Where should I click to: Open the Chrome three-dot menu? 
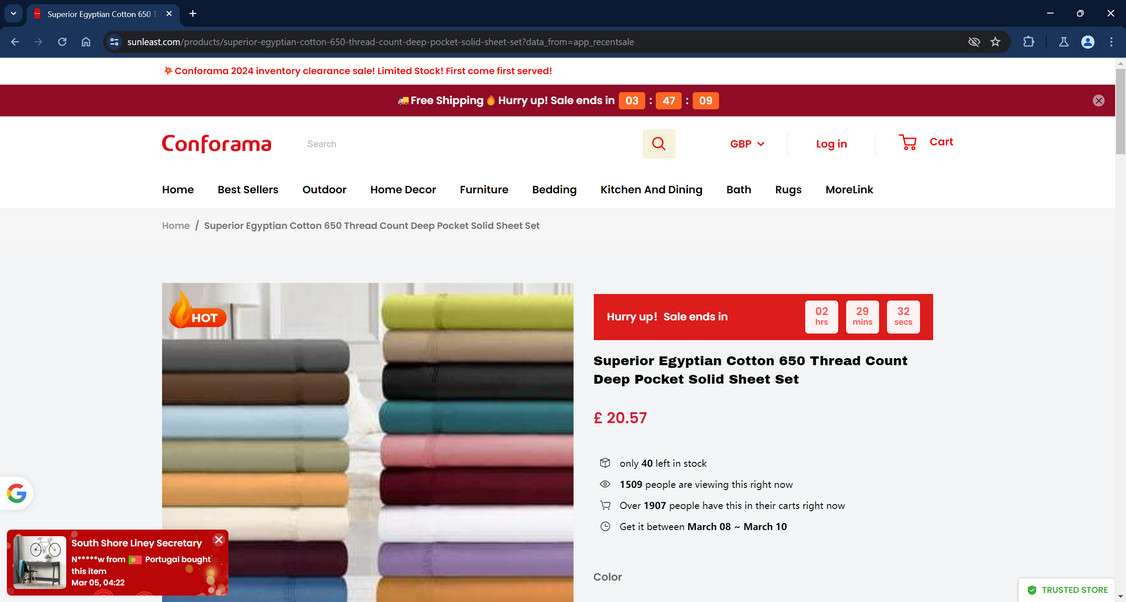1111,42
